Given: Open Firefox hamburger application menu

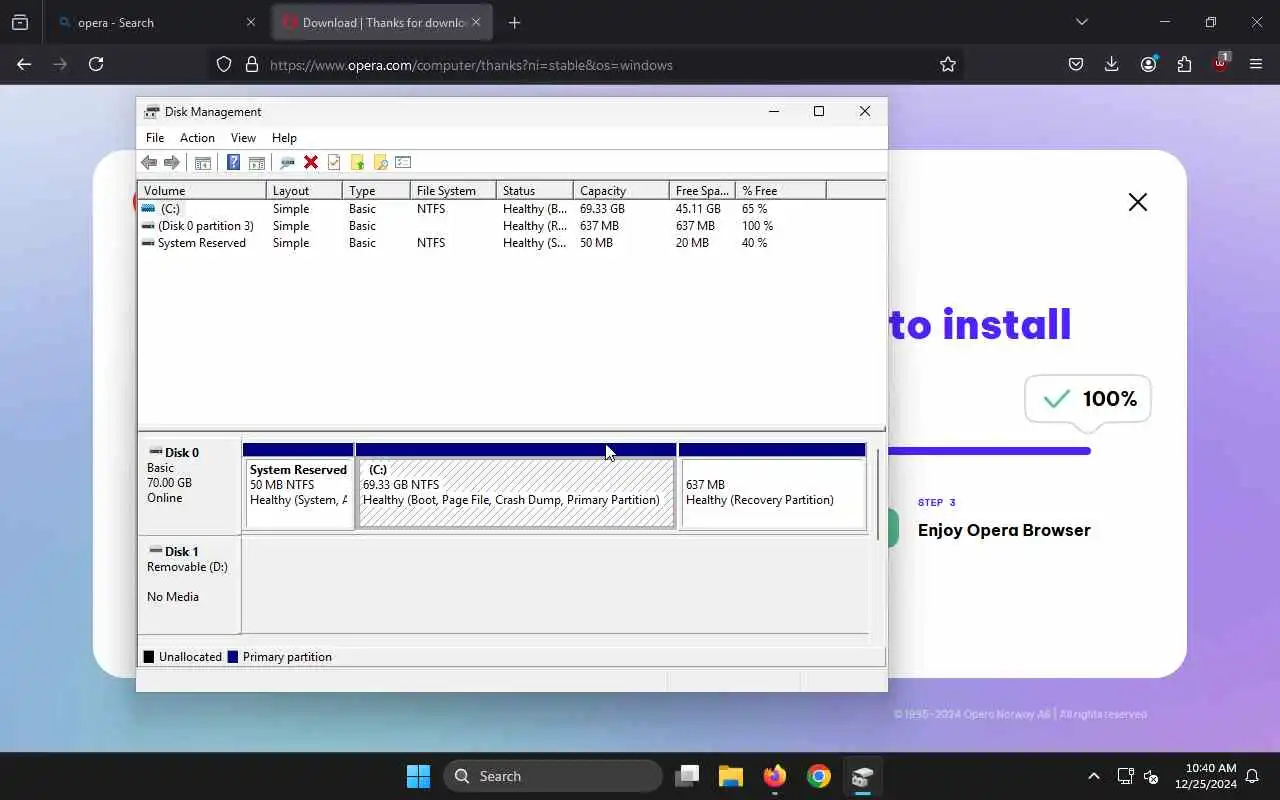Looking at the screenshot, I should point(1256,64).
